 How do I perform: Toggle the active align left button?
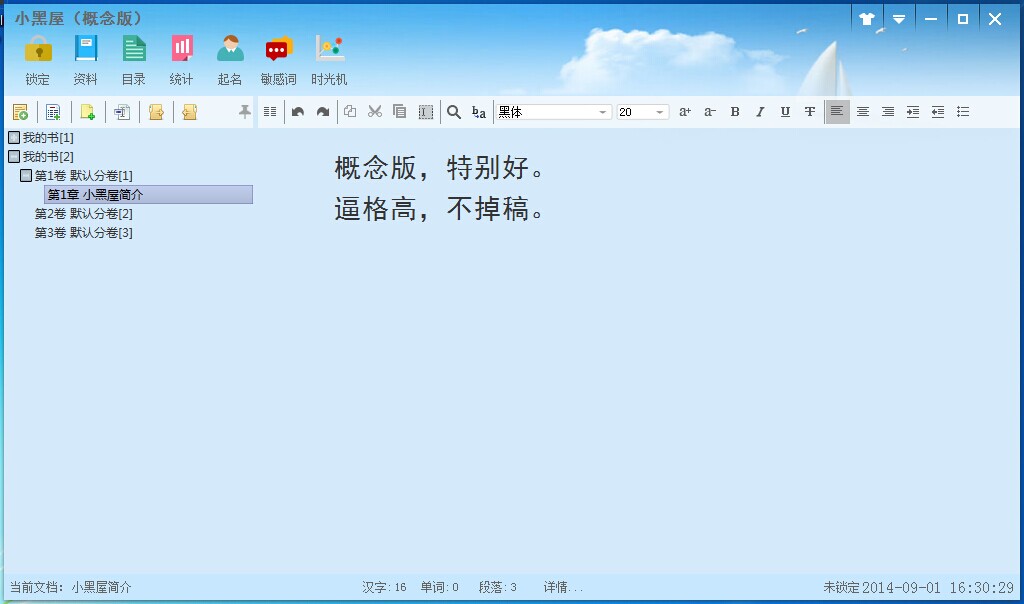coord(837,112)
